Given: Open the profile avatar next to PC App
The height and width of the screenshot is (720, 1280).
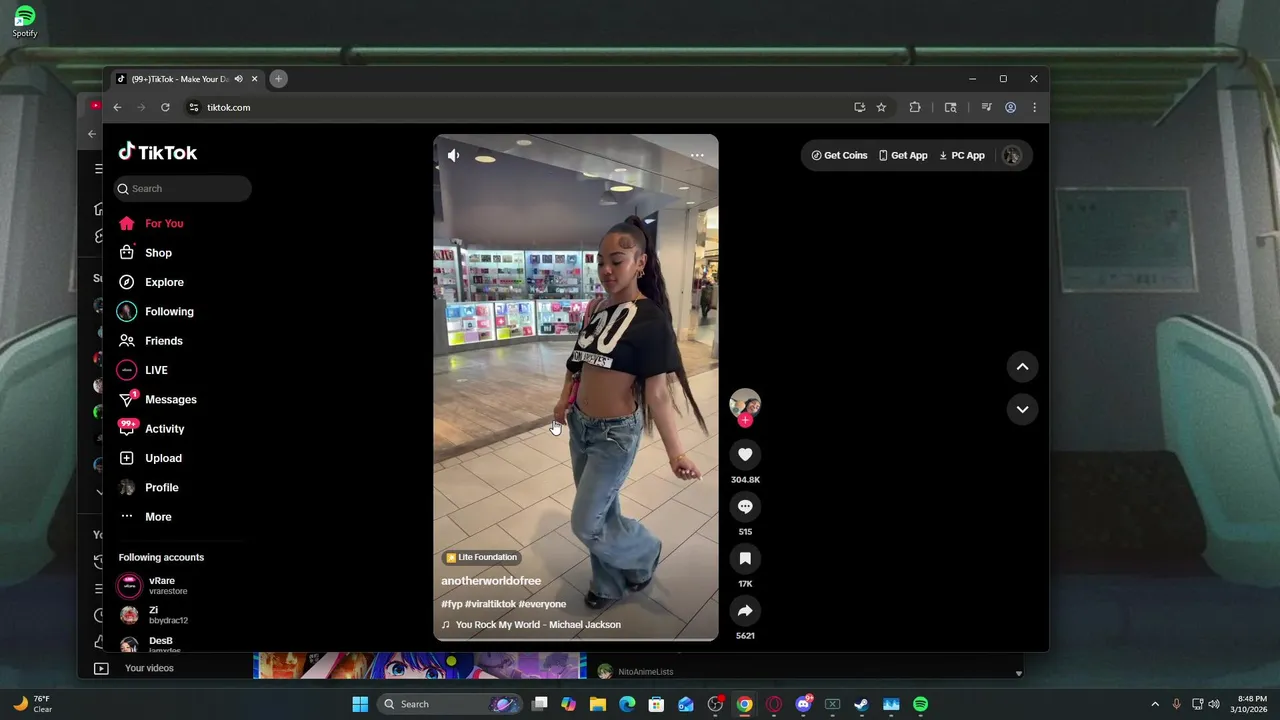Looking at the screenshot, I should tap(1012, 155).
